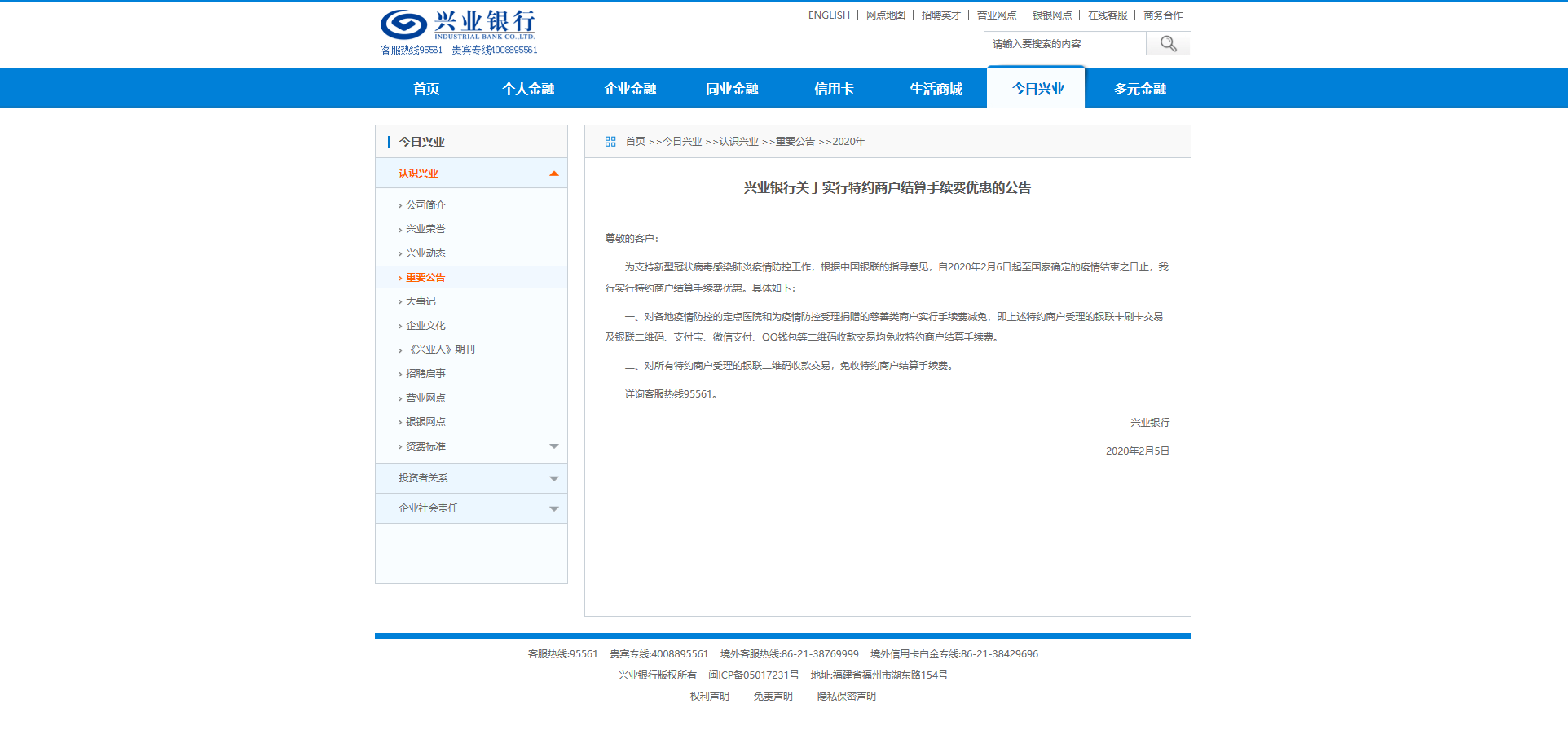Image resolution: width=1568 pixels, height=756 pixels.
Task: Click the 认识兴业 sidebar heading
Action: tap(418, 174)
